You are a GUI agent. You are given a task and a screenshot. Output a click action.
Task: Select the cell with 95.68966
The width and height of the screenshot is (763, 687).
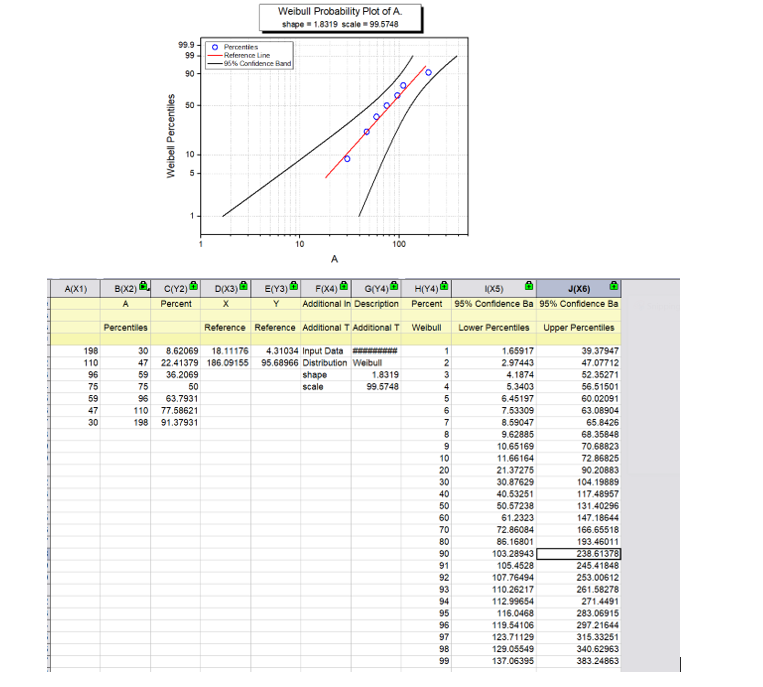(x=276, y=363)
